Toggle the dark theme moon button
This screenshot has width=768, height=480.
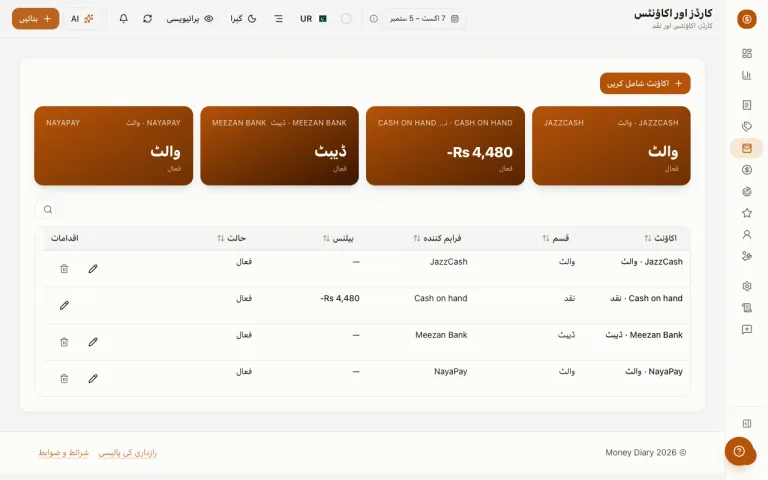243,19
